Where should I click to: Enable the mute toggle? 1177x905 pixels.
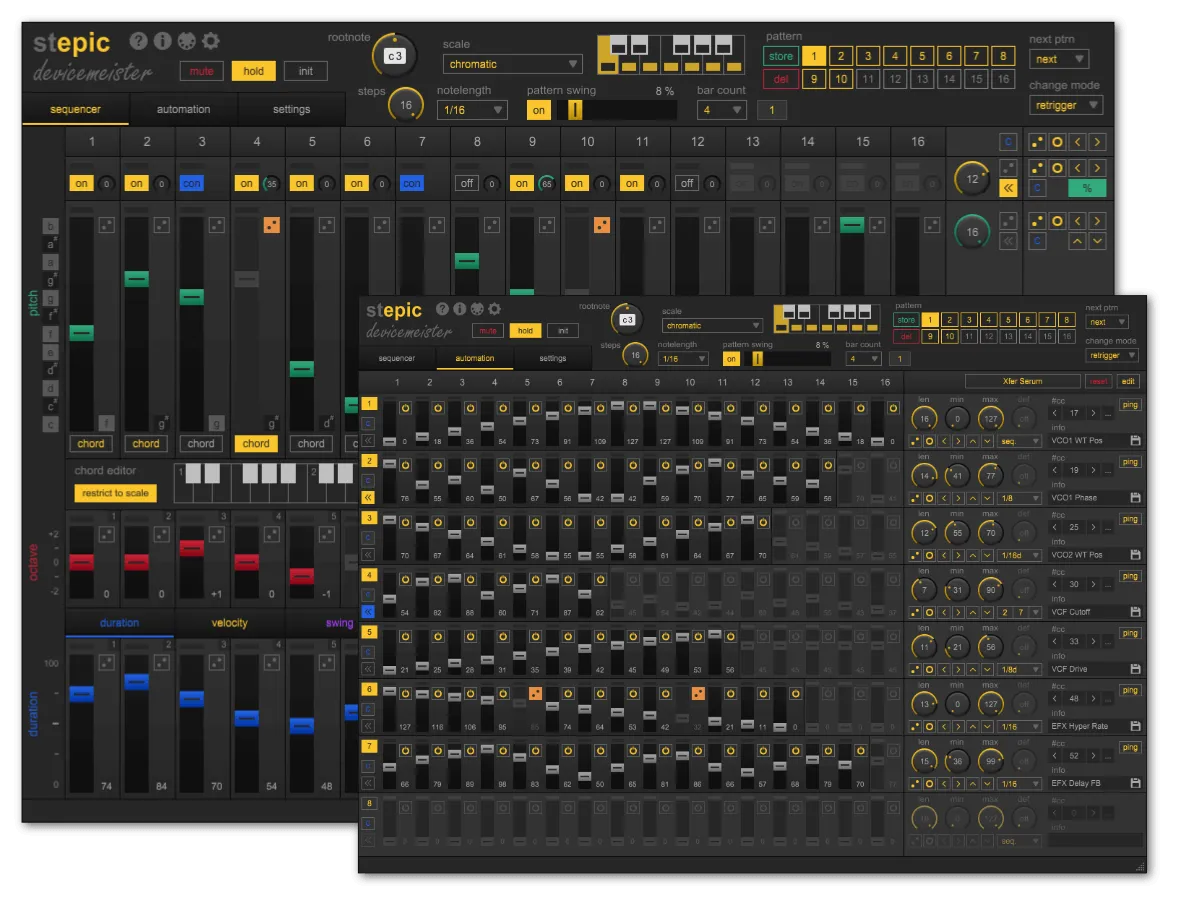[x=488, y=330]
